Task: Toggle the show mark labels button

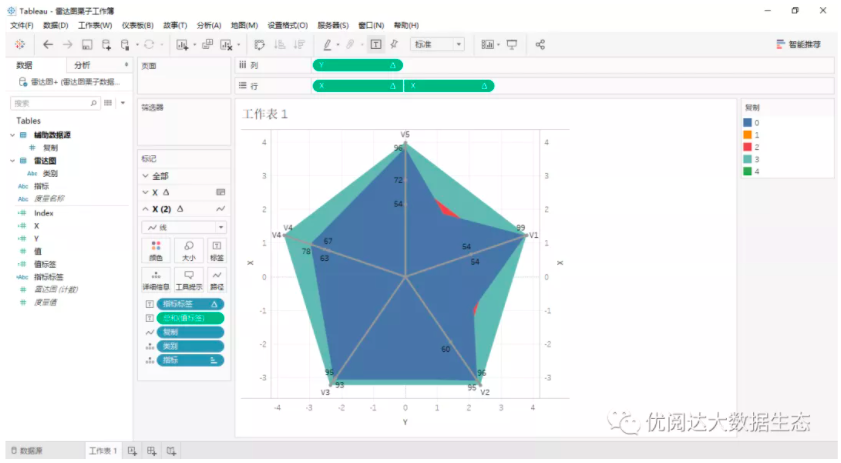Action: pyautogui.click(x=376, y=45)
